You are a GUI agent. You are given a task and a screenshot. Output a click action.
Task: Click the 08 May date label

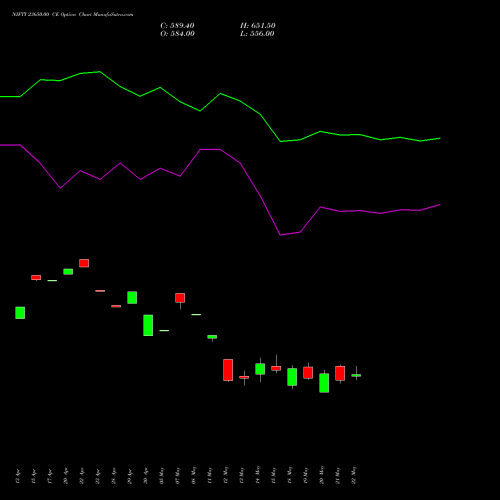[194, 475]
